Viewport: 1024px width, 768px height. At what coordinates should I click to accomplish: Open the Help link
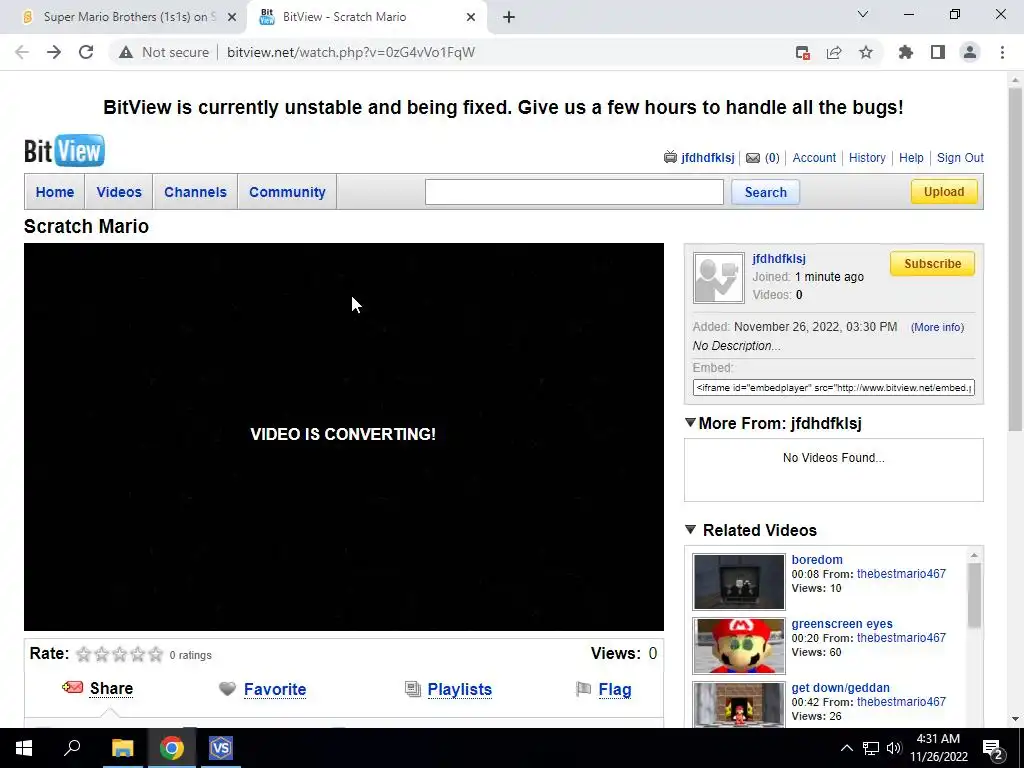911,157
